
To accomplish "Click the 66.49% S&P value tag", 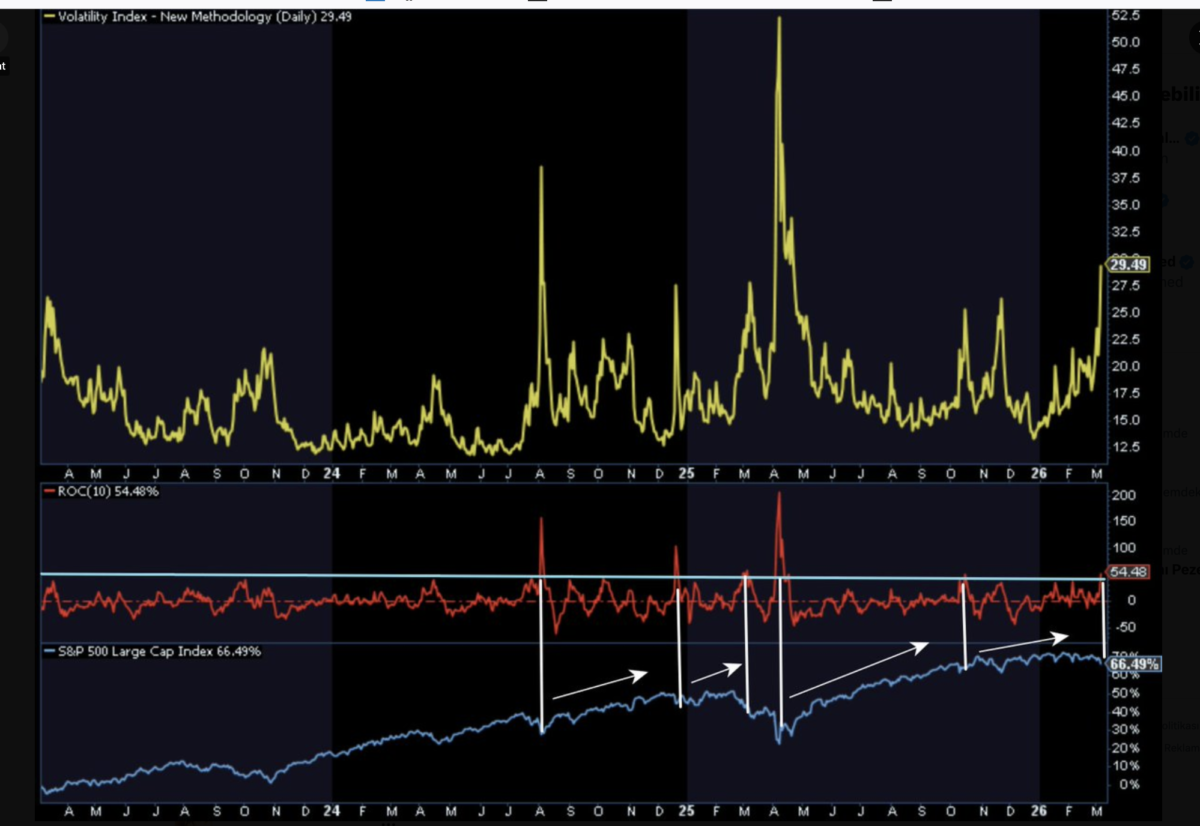I will 1134,664.
